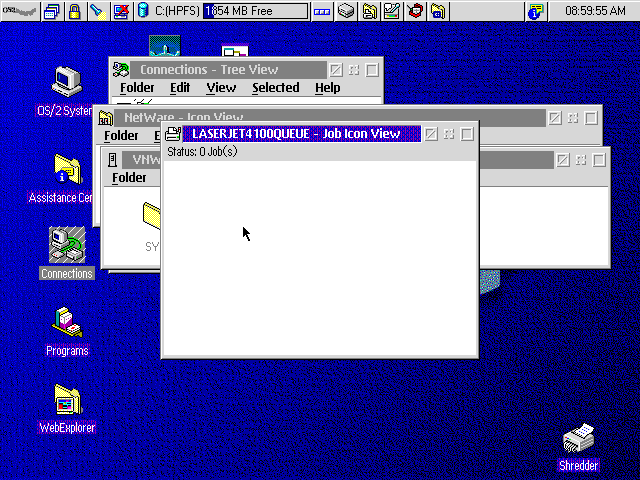
Task: Click the shutdown computer icon with red X
Action: coord(121,11)
